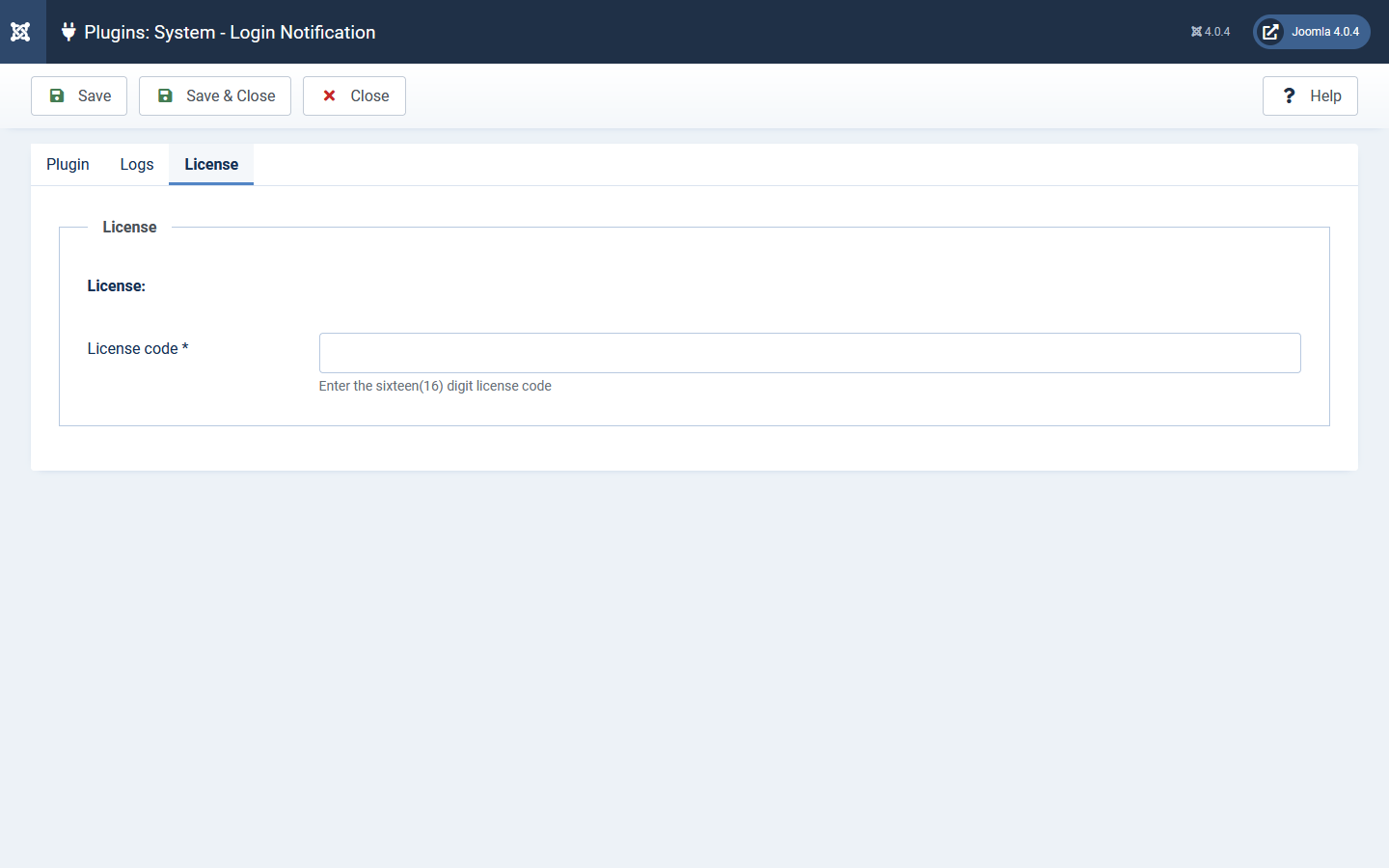Click the 4.0.4 version indicator

[x=1211, y=32]
